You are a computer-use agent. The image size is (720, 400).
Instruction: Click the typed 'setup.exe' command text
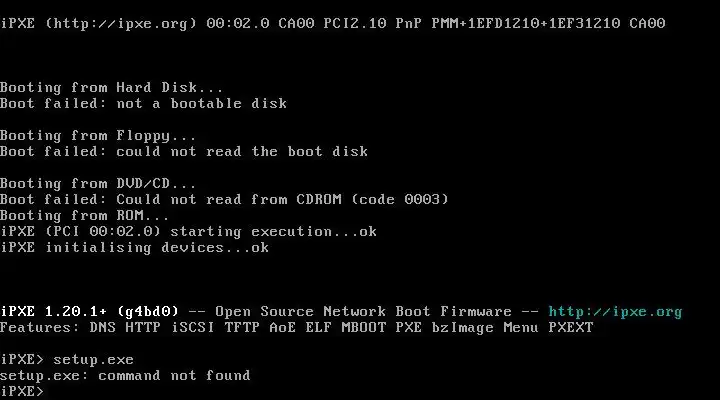(93, 360)
